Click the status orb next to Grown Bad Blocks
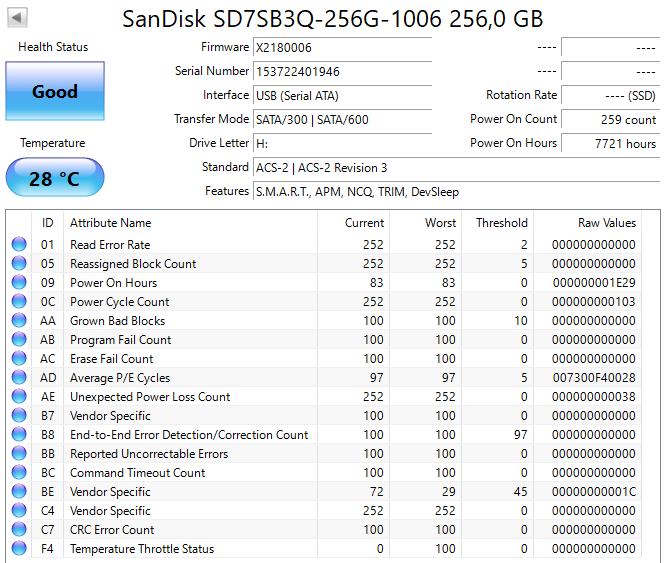Screen dimensions: 665x563 pos(19,321)
